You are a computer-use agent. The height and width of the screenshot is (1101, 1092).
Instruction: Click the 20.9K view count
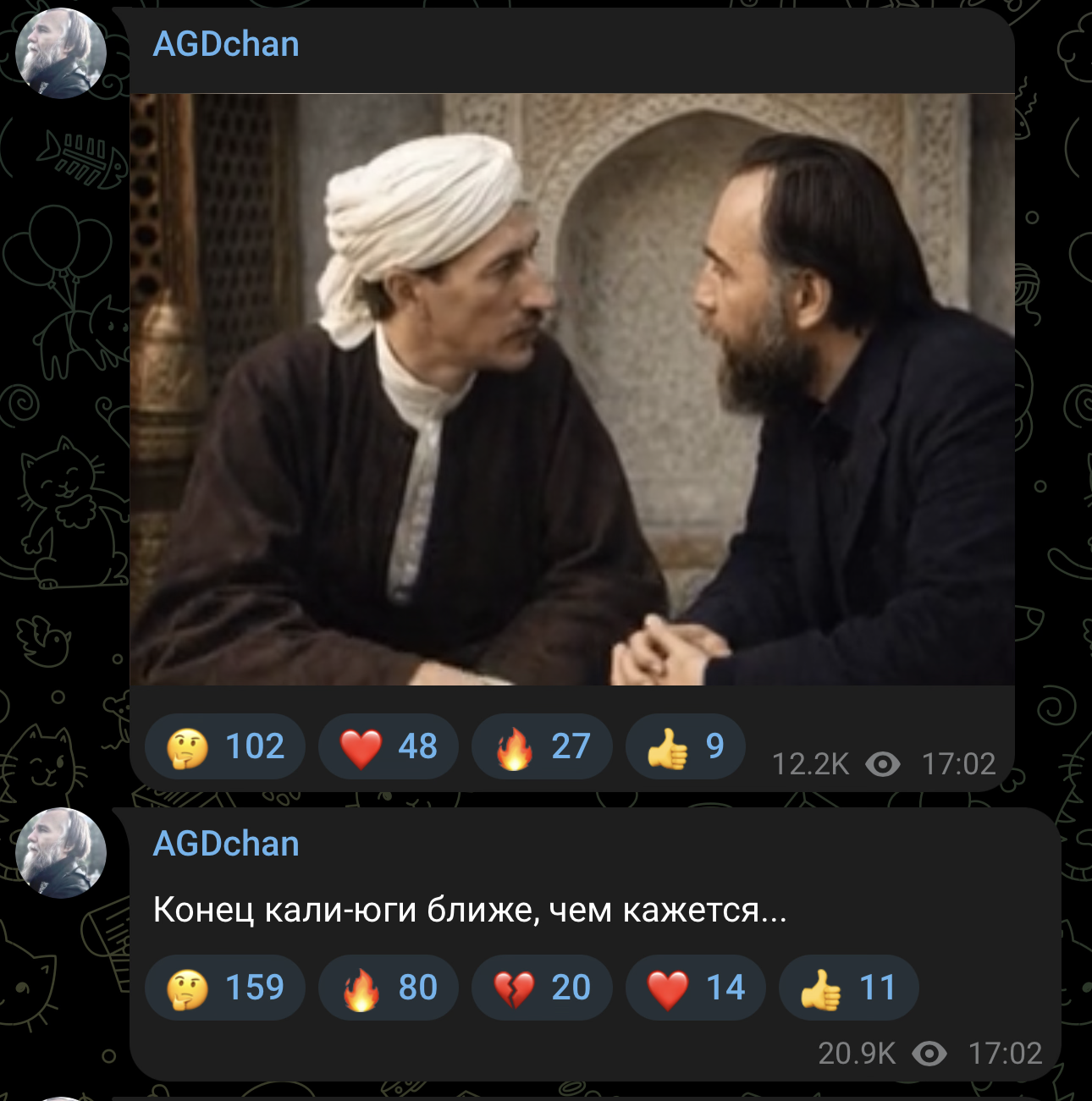coord(857,1054)
